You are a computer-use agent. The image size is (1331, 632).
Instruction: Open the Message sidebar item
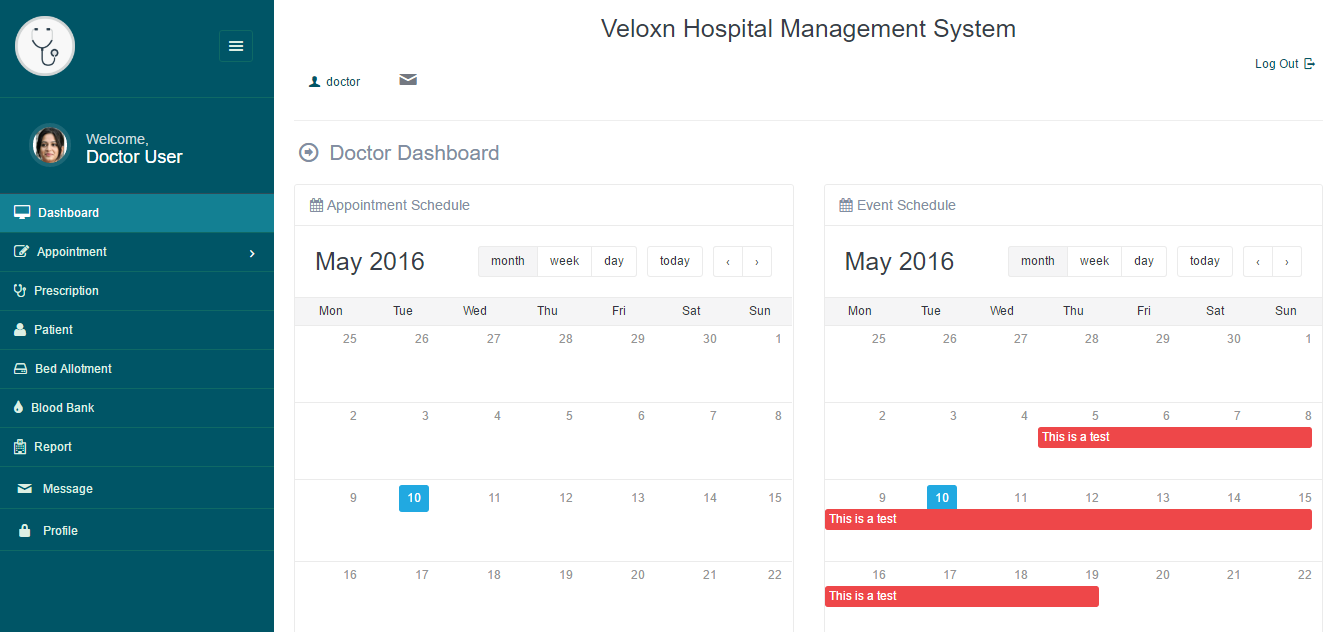click(67, 489)
